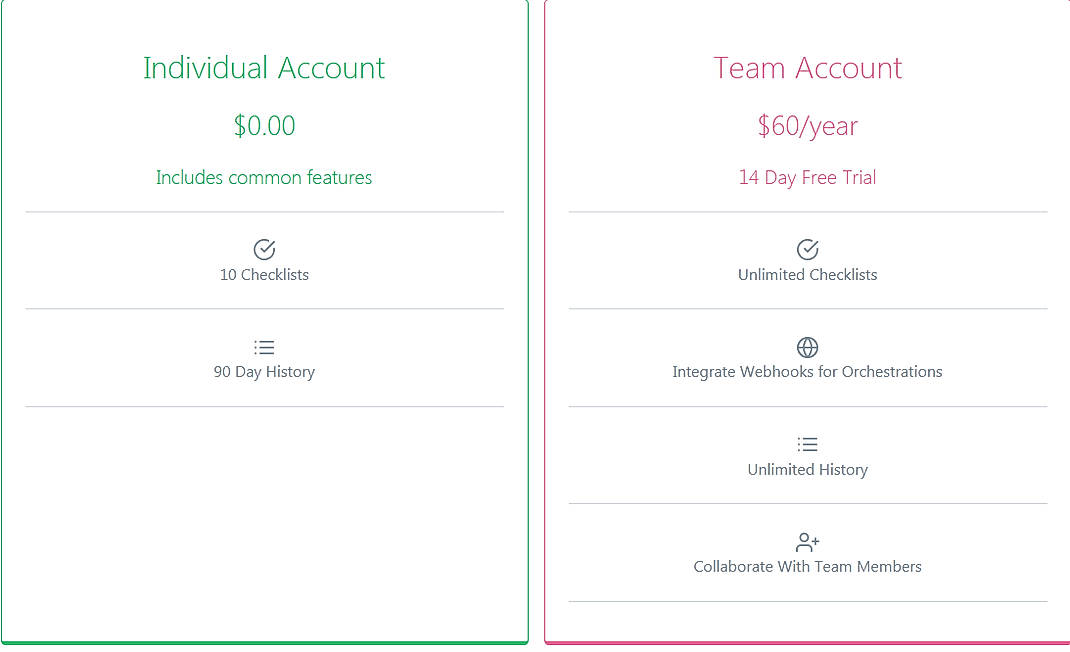Click the $0.00 price label
1070x652 pixels.
coord(264,126)
